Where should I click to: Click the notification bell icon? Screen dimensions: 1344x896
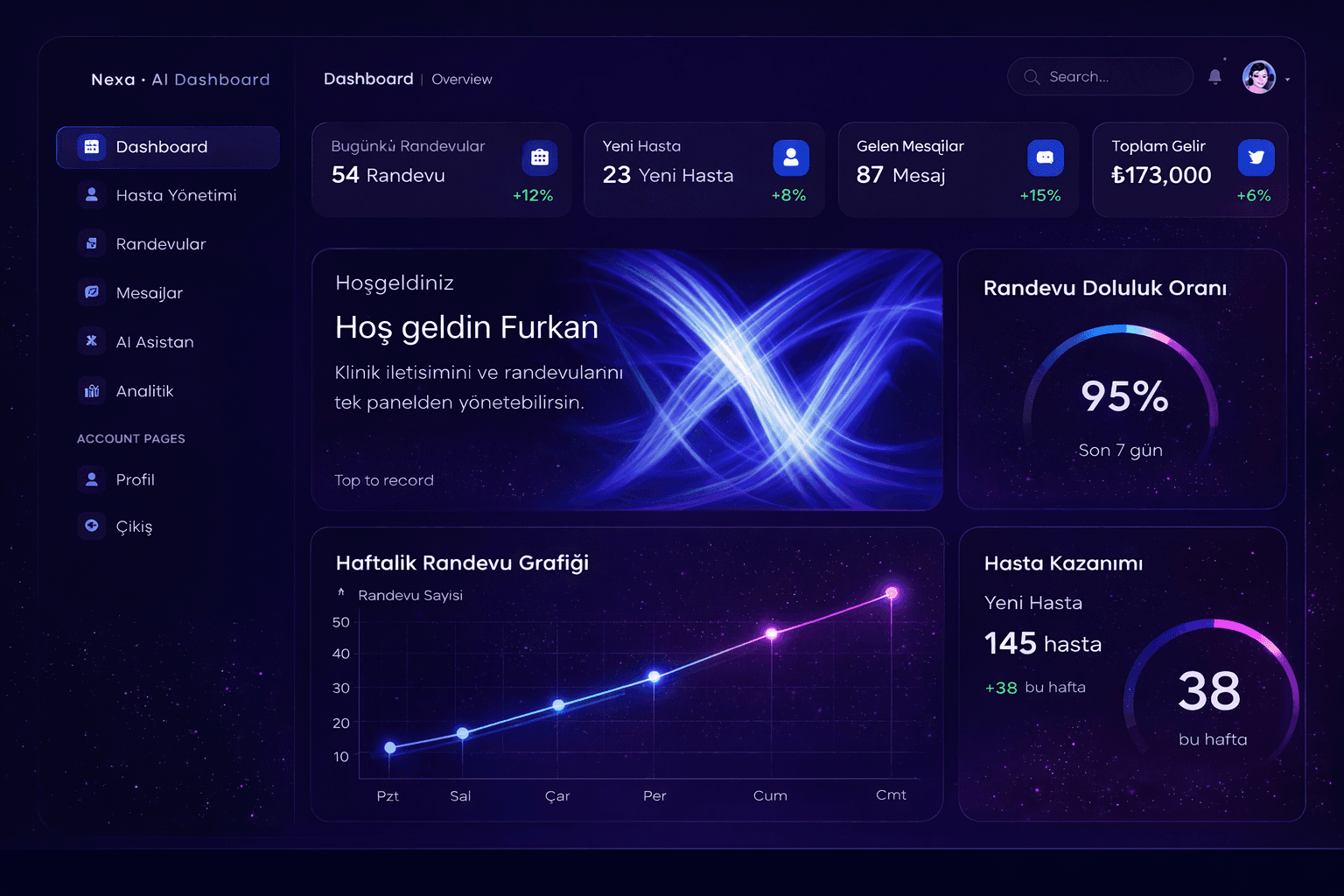(1214, 77)
